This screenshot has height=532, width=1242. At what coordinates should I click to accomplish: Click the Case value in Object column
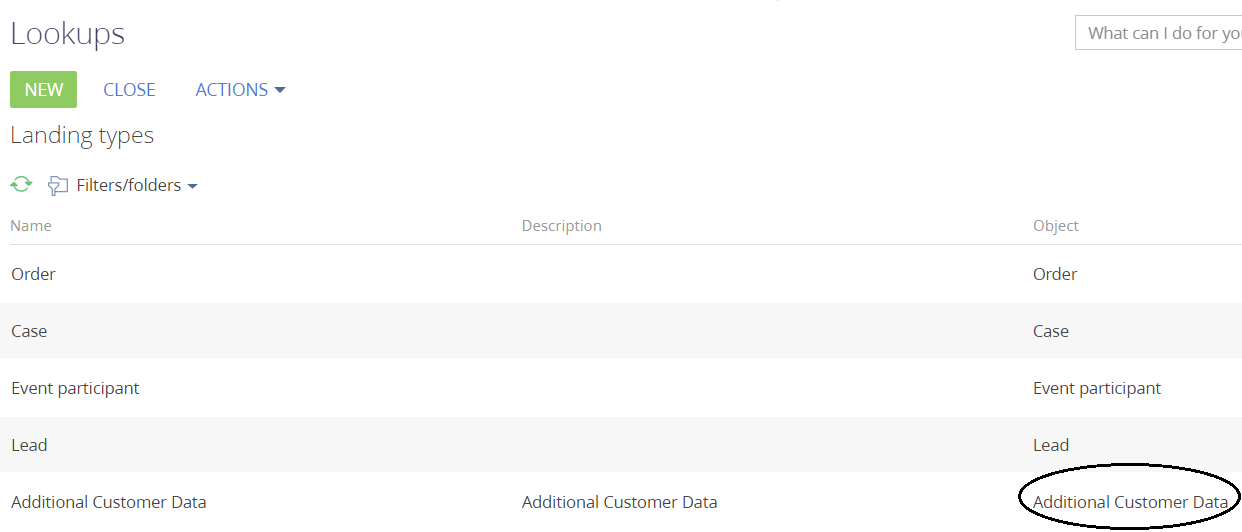(x=1051, y=331)
